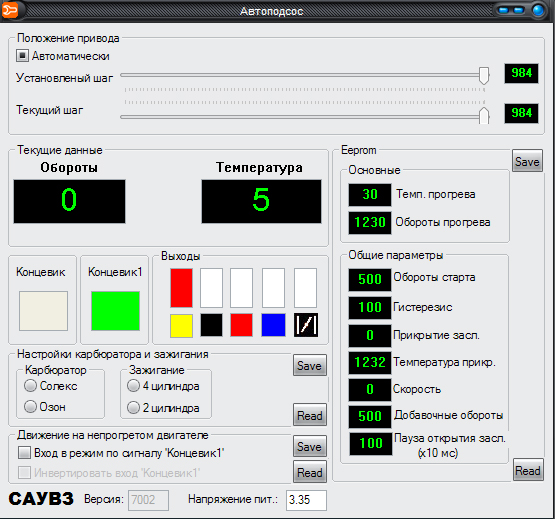Enable 'Вход в режим по сигналу Концевик1'
Screen dimensions: 555x519
point(24,453)
